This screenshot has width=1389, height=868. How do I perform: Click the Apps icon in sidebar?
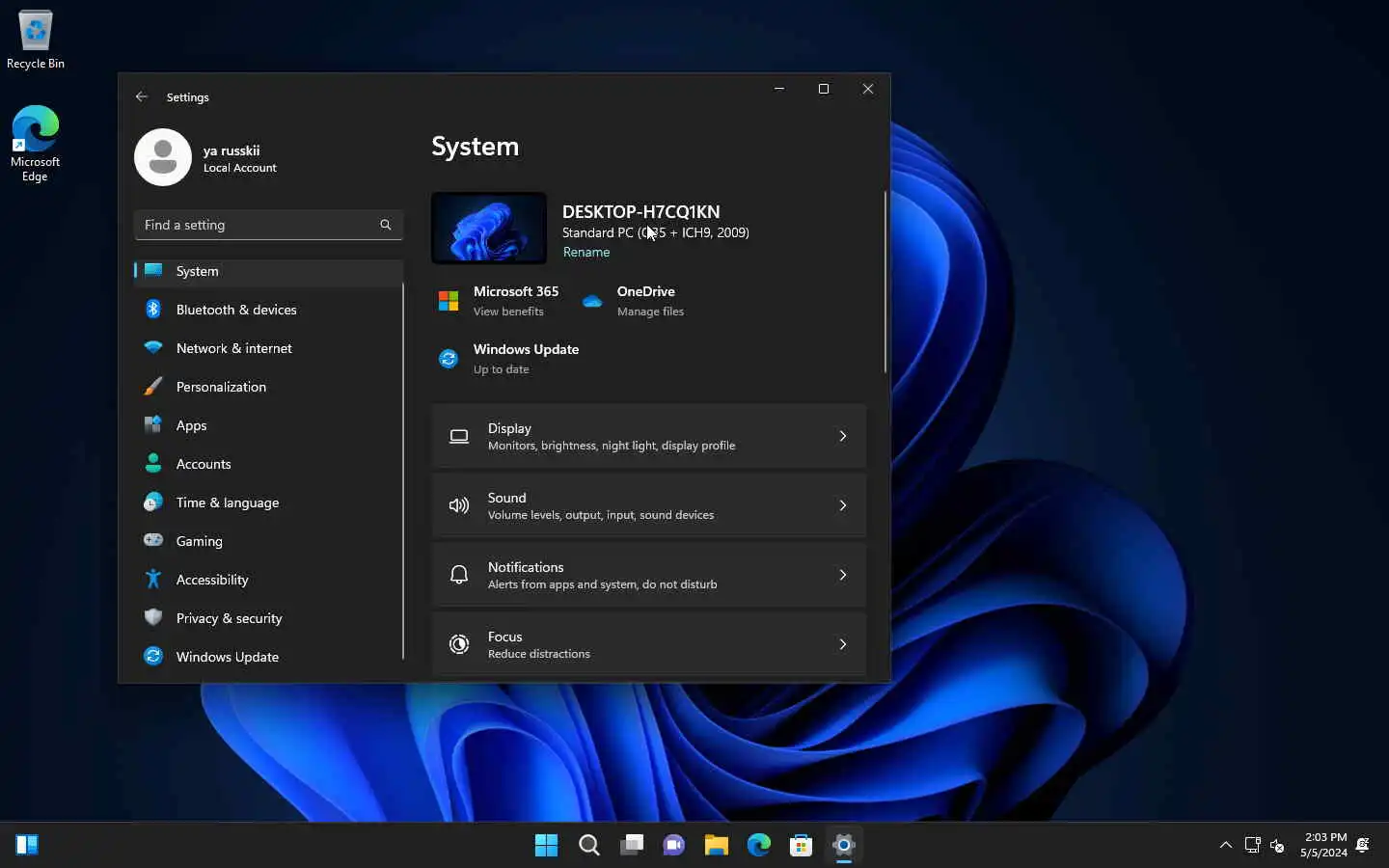(x=152, y=424)
